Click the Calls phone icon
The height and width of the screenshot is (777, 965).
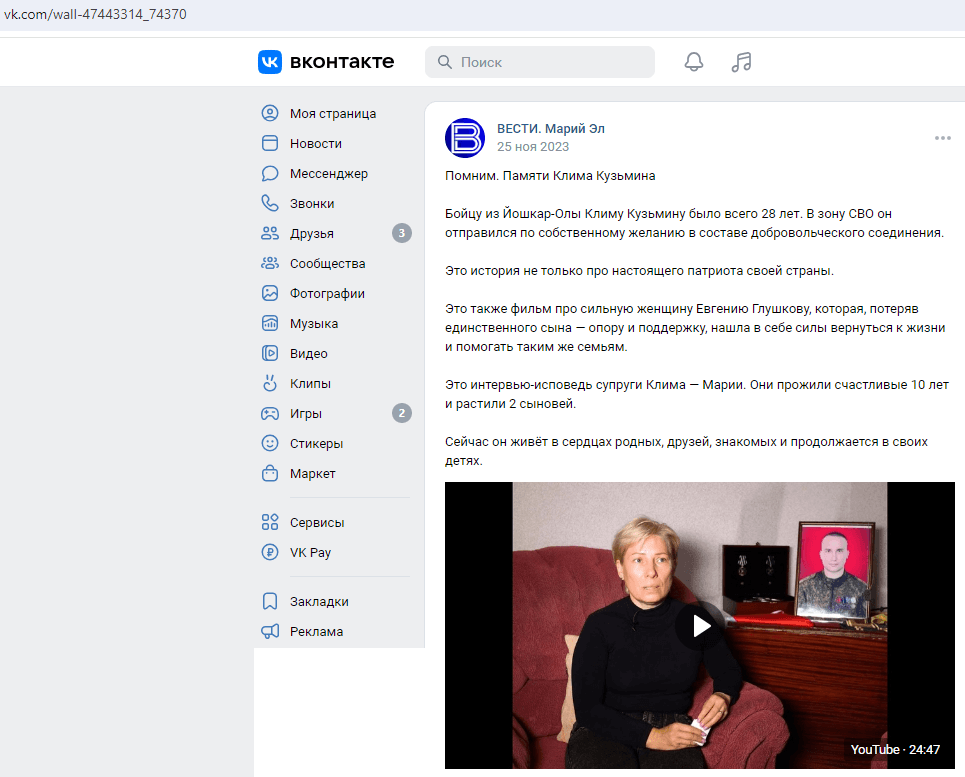tap(270, 203)
